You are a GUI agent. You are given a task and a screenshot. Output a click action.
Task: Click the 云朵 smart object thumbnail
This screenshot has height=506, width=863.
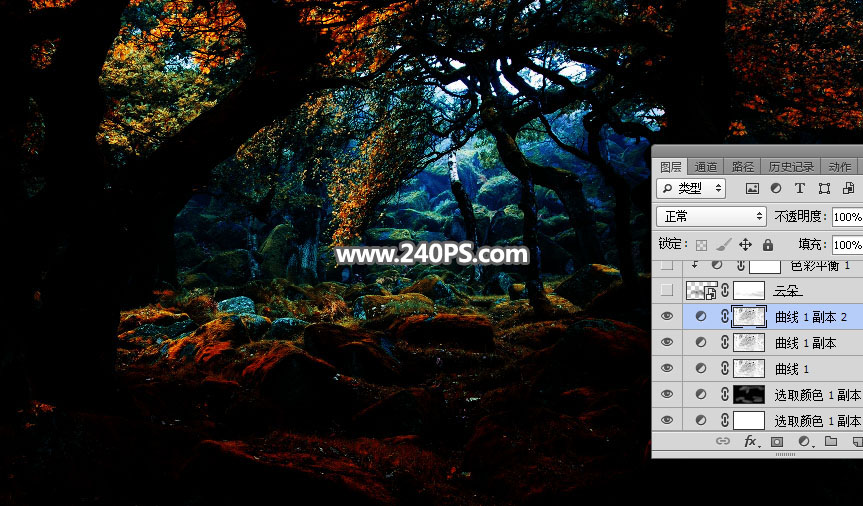[x=702, y=290]
